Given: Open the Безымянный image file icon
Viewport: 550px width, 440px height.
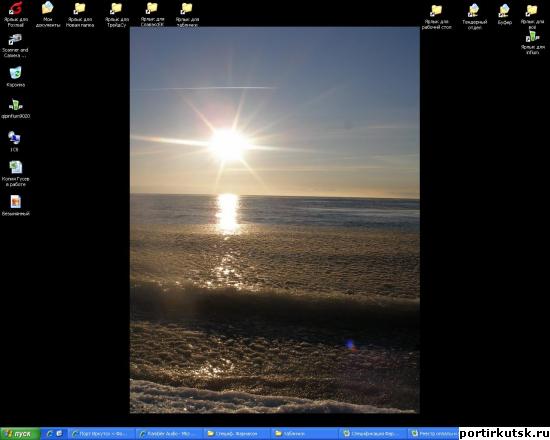Looking at the screenshot, I should pos(15,205).
